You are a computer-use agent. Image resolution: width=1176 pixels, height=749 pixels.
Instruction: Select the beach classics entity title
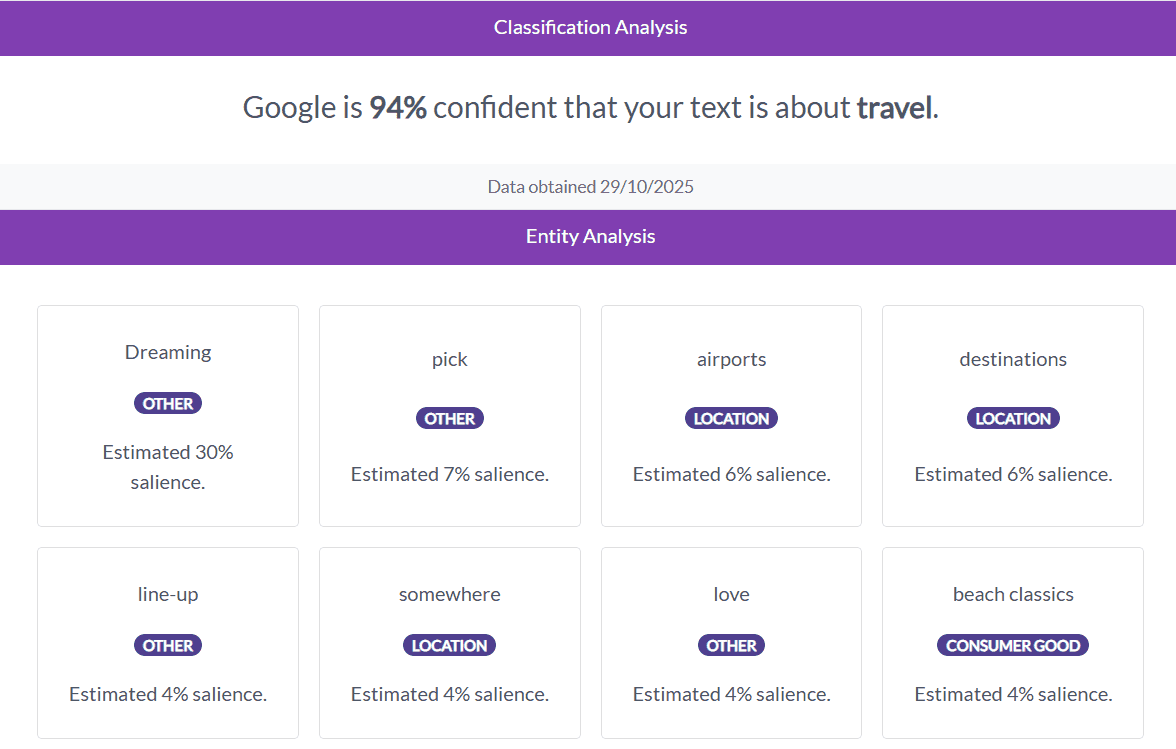pyautogui.click(x=1013, y=594)
